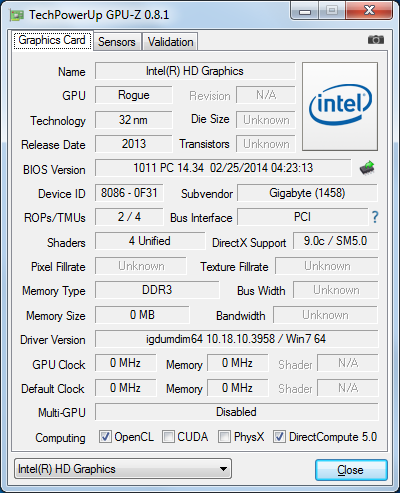Click the 'TechPowerUp GPU-Z 0.8.1' title text
This screenshot has height=493, width=400.
point(99,15)
